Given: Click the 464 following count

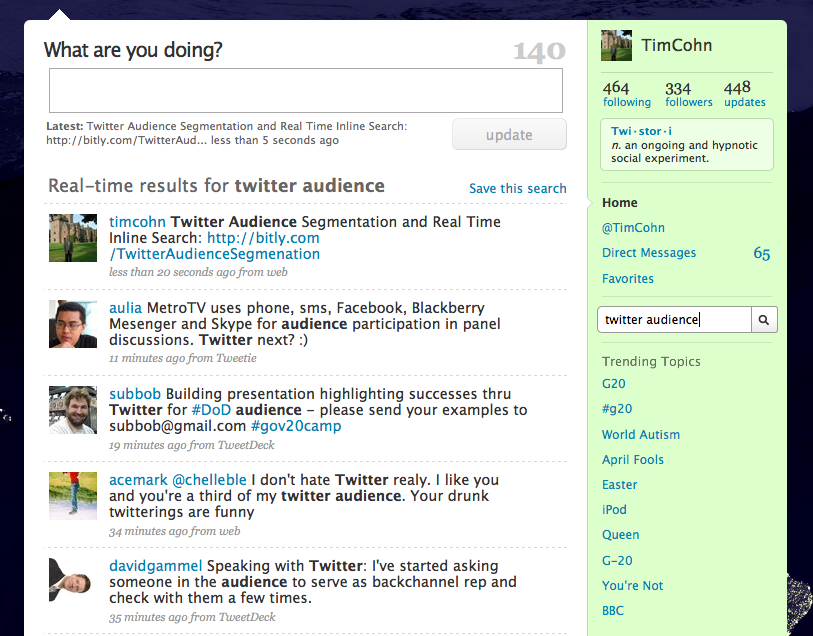Looking at the screenshot, I should tap(626, 94).
